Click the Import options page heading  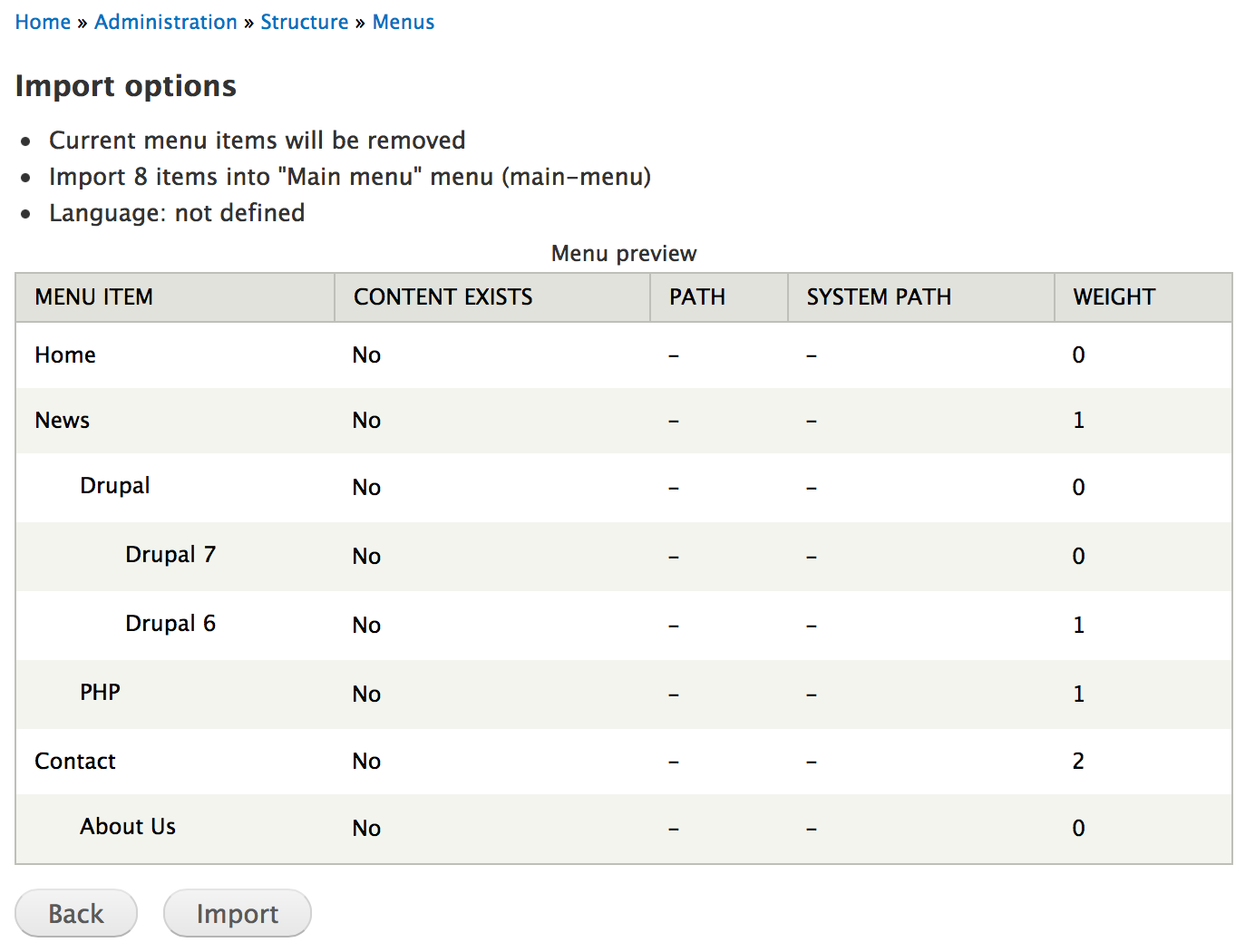point(125,85)
